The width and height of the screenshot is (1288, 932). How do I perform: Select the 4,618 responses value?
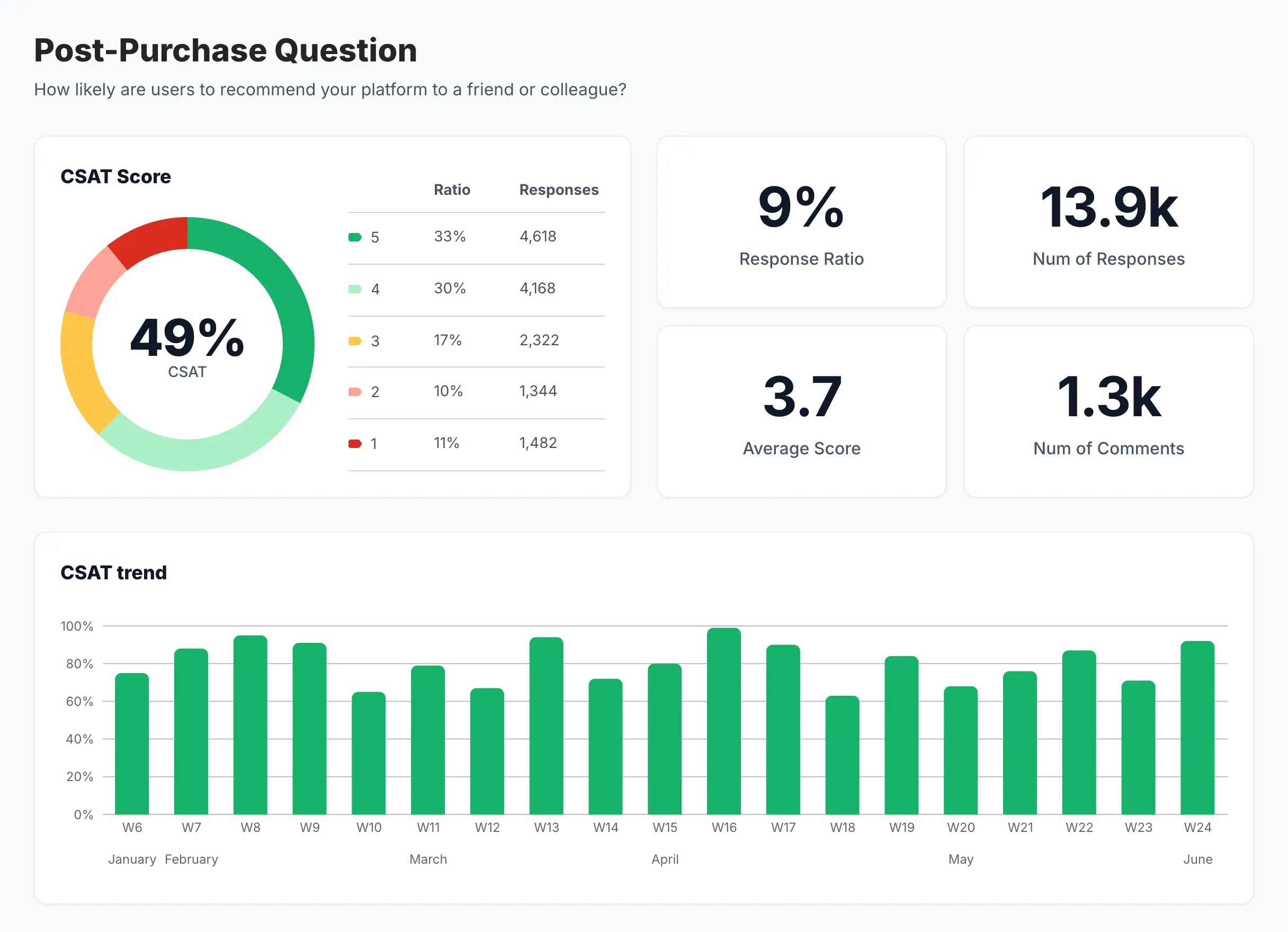(538, 236)
